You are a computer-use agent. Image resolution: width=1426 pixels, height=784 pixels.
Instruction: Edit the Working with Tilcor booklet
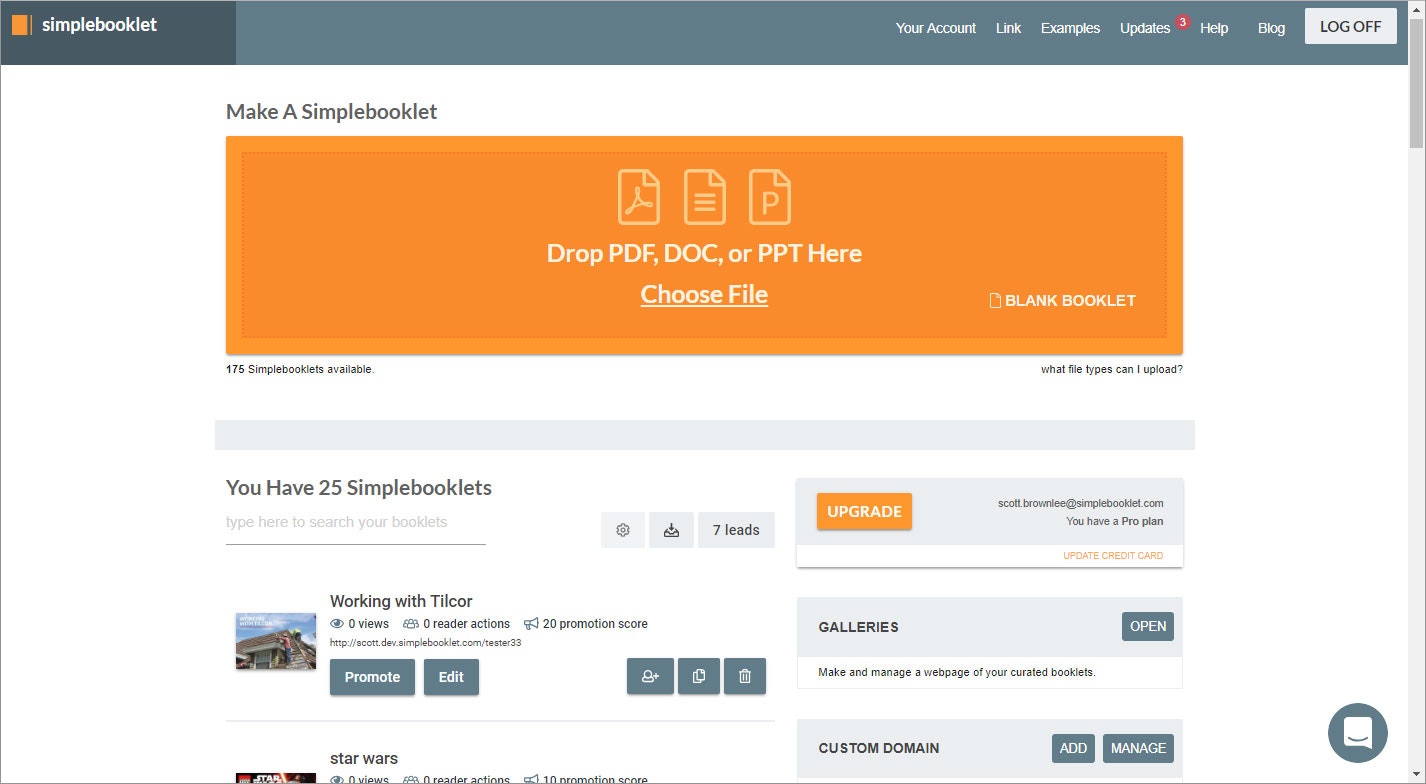coord(451,677)
